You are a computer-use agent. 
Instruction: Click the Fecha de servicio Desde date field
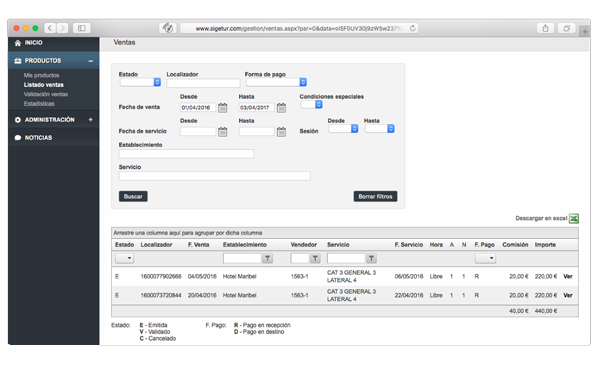(198, 132)
